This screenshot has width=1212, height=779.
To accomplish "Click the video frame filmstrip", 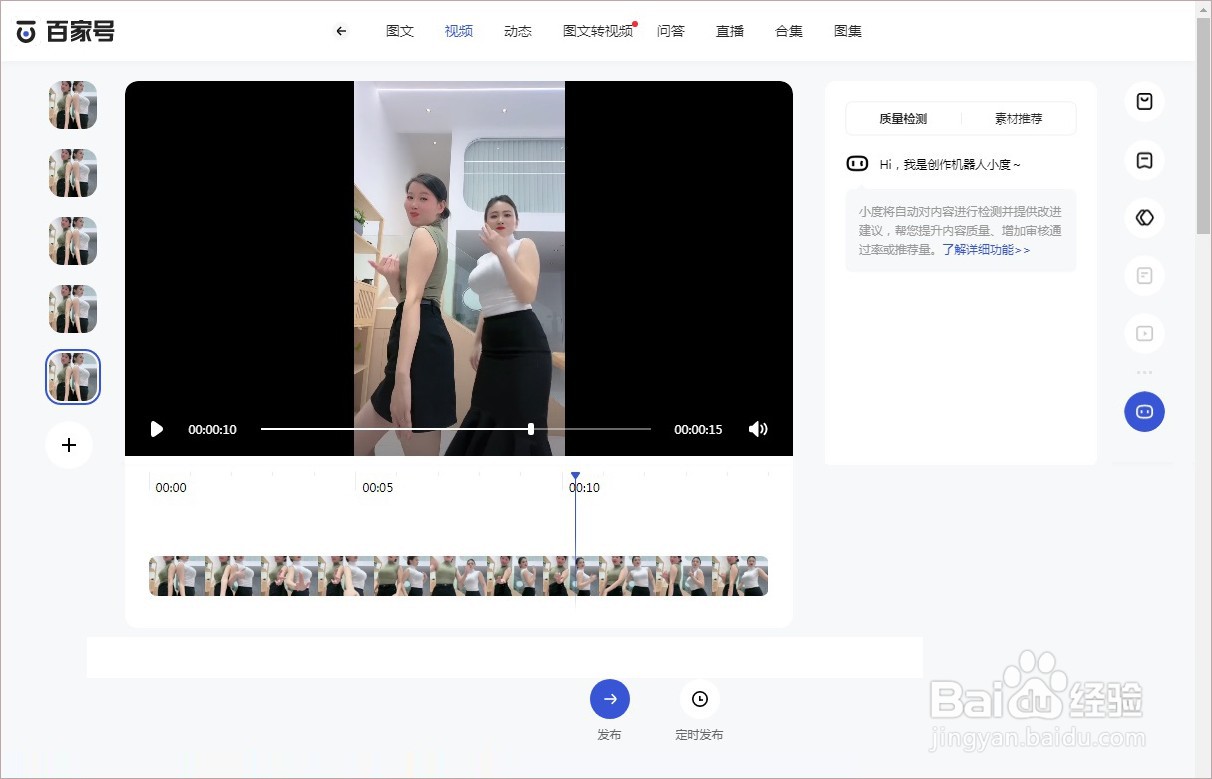I will [x=459, y=576].
